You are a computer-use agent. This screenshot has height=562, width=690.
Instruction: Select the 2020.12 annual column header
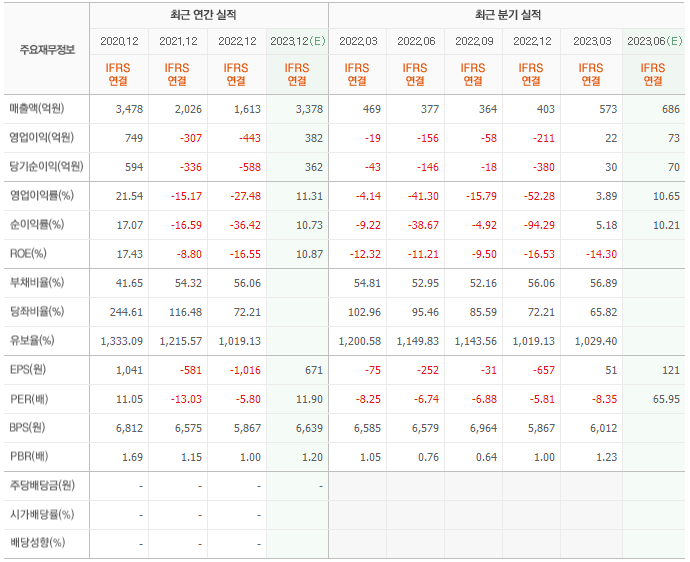(x=119, y=41)
